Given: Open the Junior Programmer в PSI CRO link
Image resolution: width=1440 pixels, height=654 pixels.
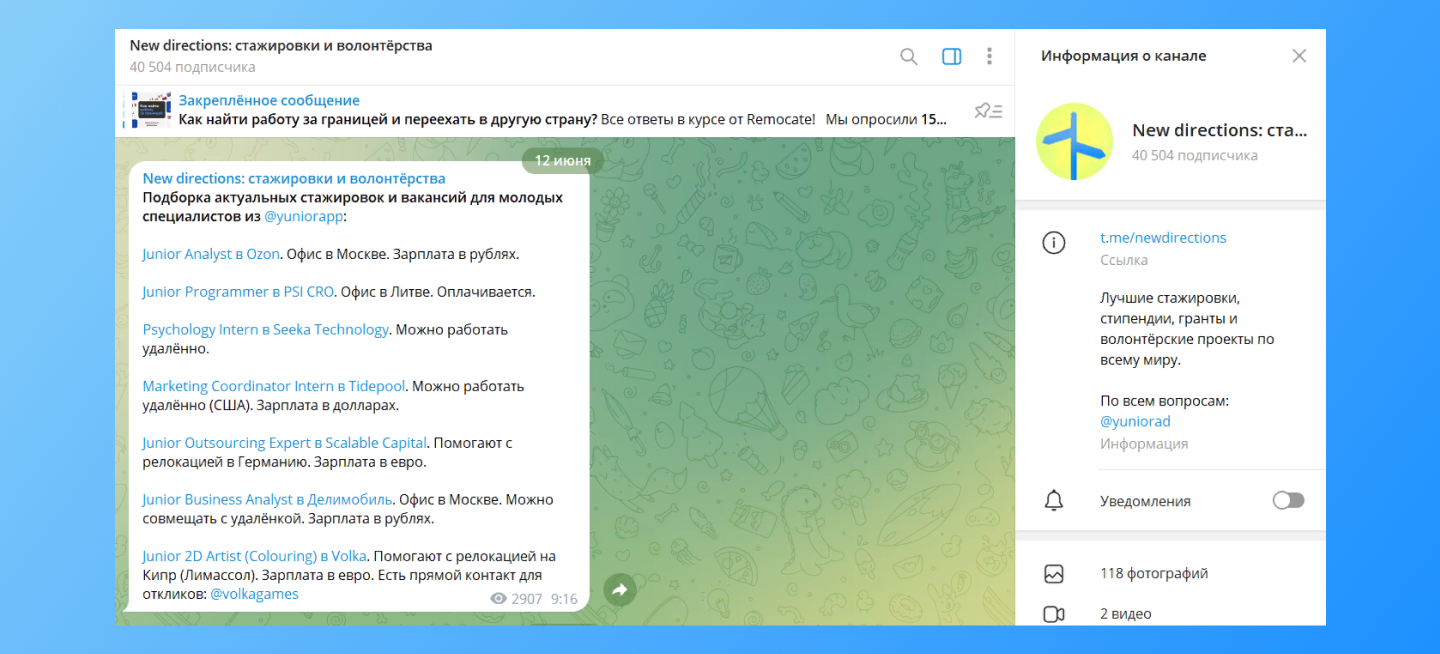Looking at the screenshot, I should point(238,292).
